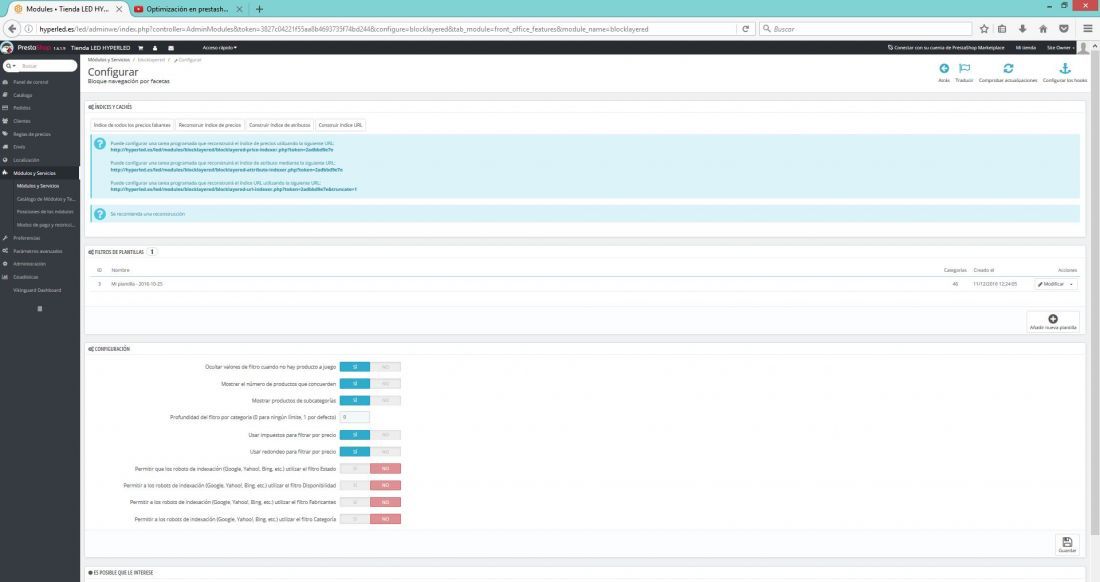
Task: Click the browser downloads arrow icon
Action: [x=1022, y=29]
